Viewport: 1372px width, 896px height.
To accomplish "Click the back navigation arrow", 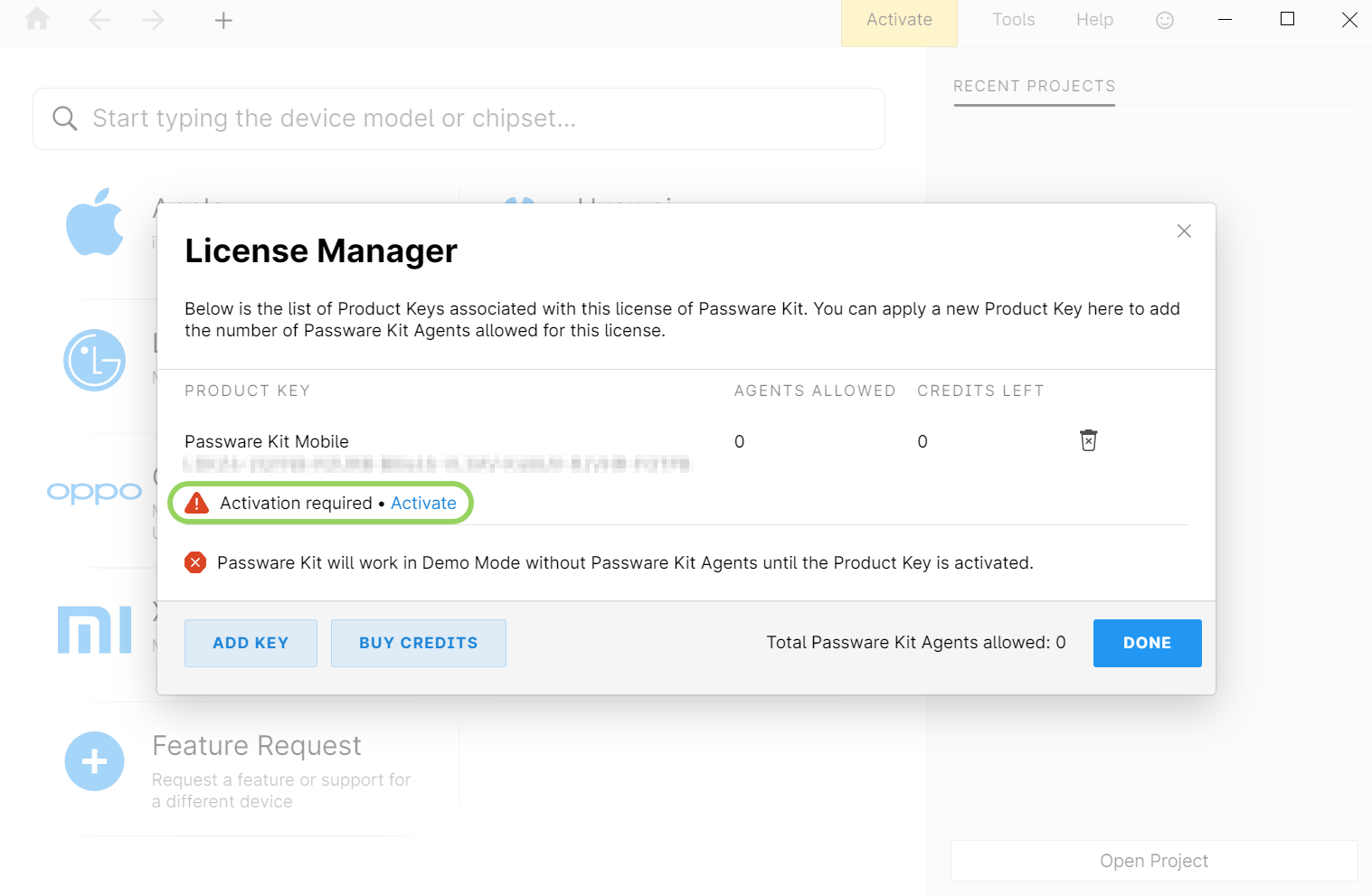I will coord(99,19).
